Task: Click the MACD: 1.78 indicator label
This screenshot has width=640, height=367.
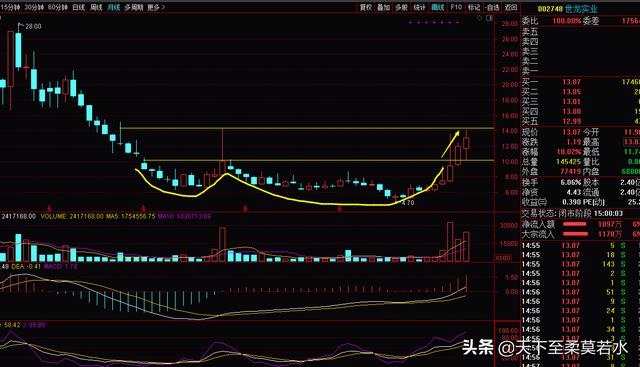Action: tap(60, 266)
